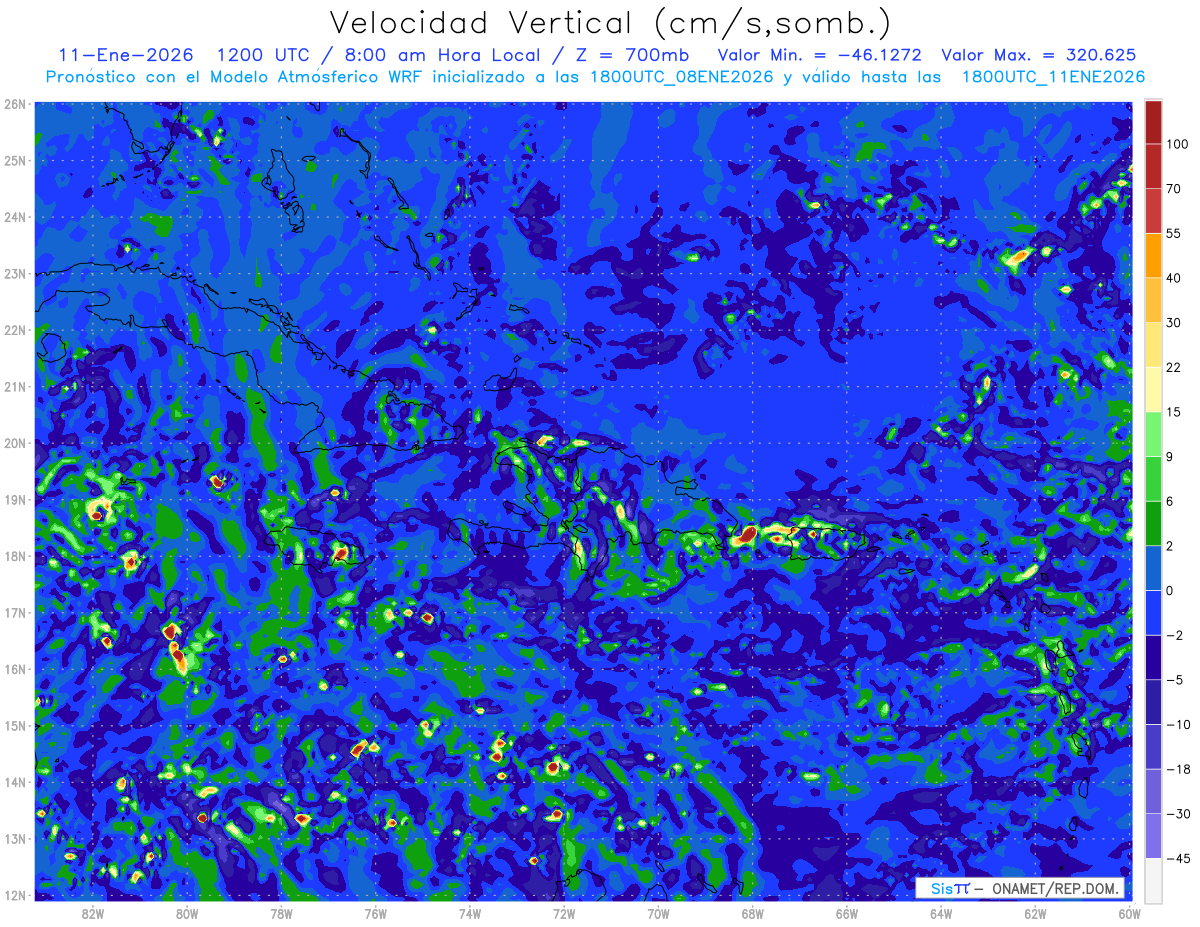The width and height of the screenshot is (1200, 927).
Task: Click the colorbar label "-30"
Action: point(1177,814)
